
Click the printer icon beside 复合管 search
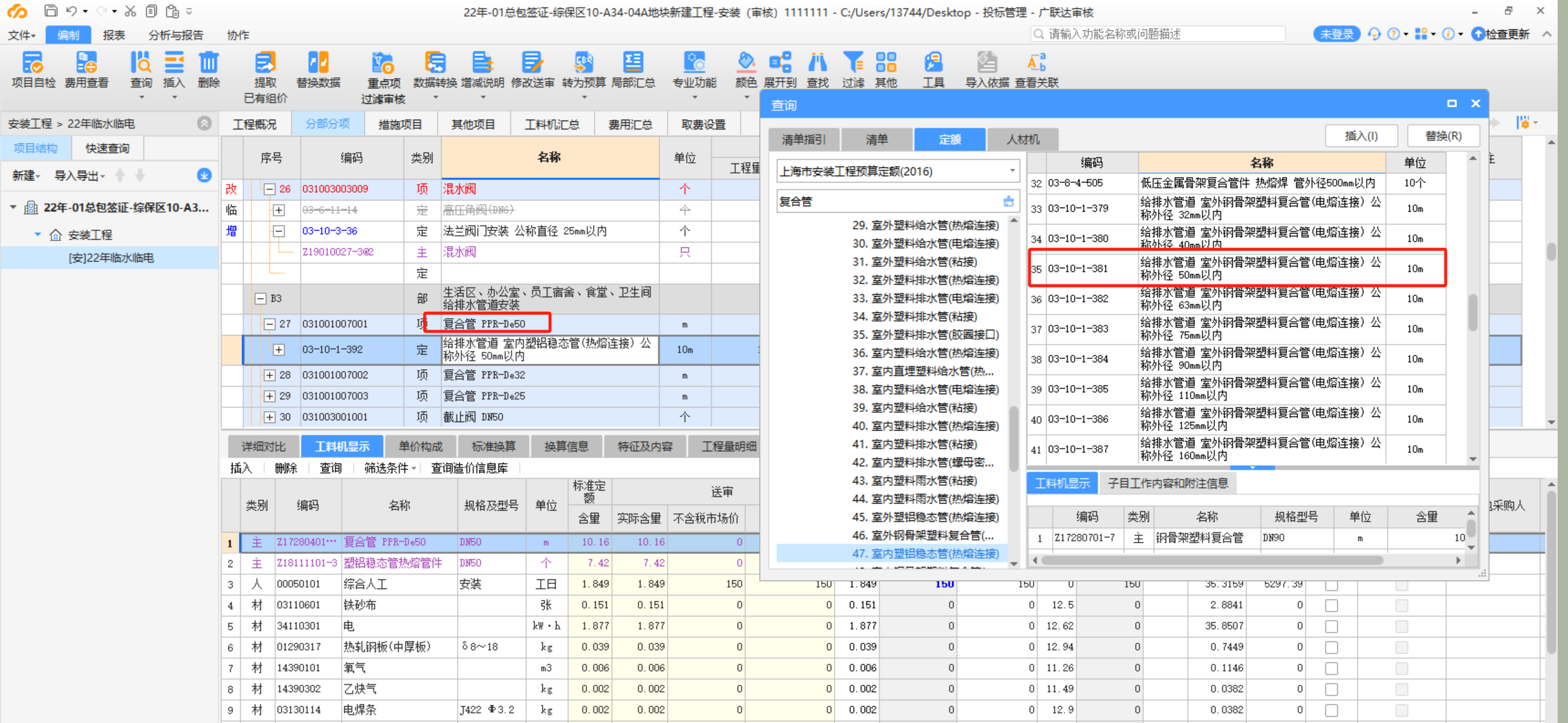(1009, 201)
